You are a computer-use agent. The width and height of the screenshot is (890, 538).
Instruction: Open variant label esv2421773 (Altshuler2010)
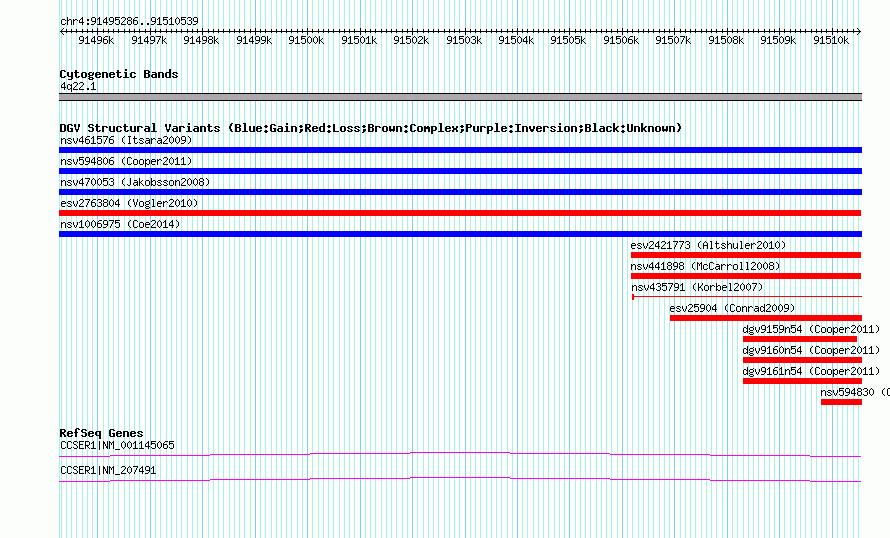[x=708, y=245]
